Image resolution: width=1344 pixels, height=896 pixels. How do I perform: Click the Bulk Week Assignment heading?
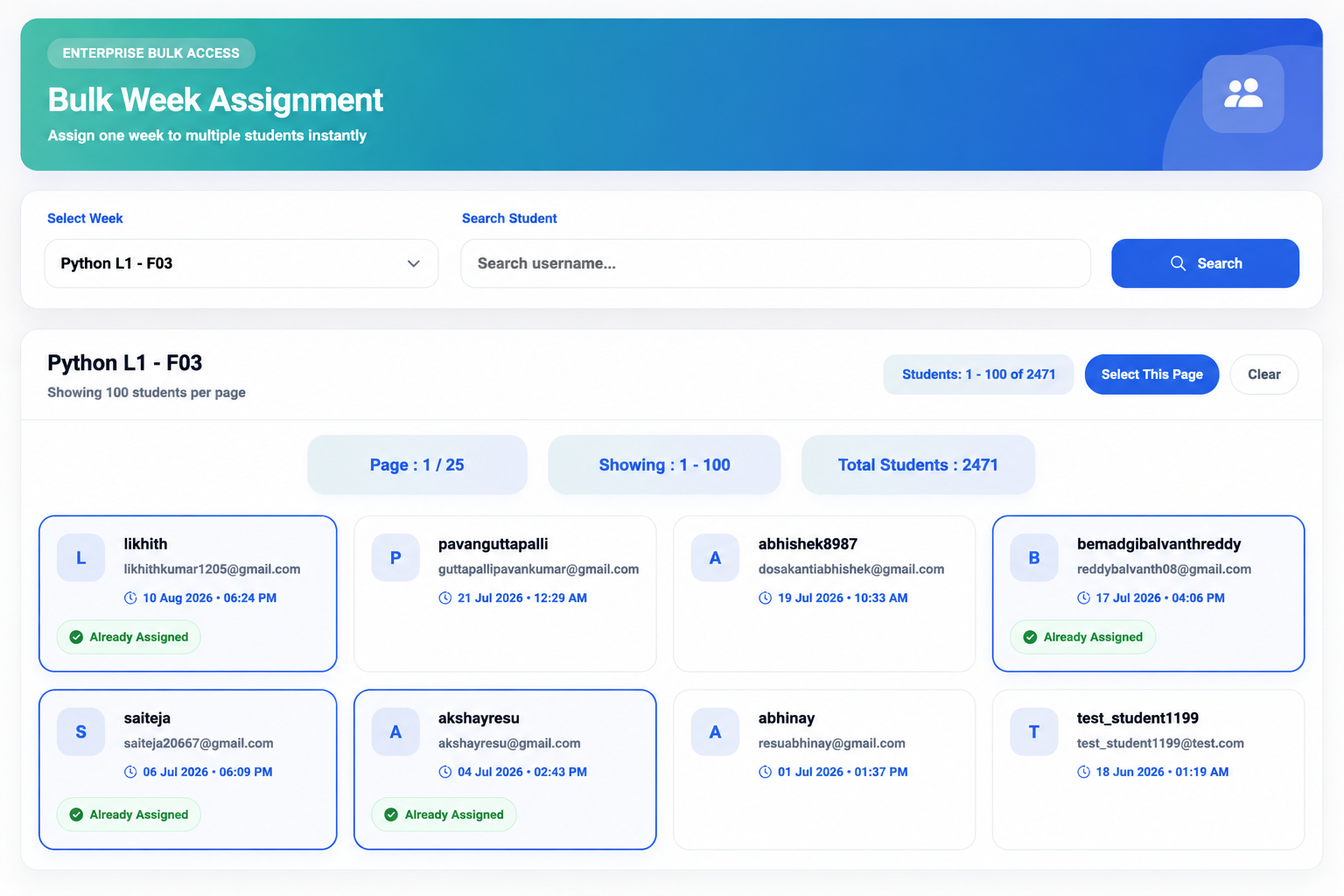pyautogui.click(x=215, y=101)
